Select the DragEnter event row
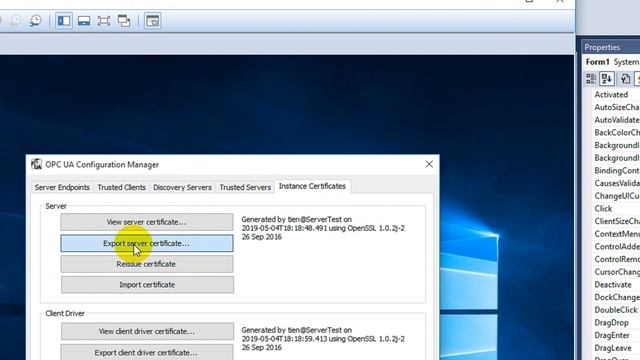The image size is (640, 360). click(x=612, y=335)
